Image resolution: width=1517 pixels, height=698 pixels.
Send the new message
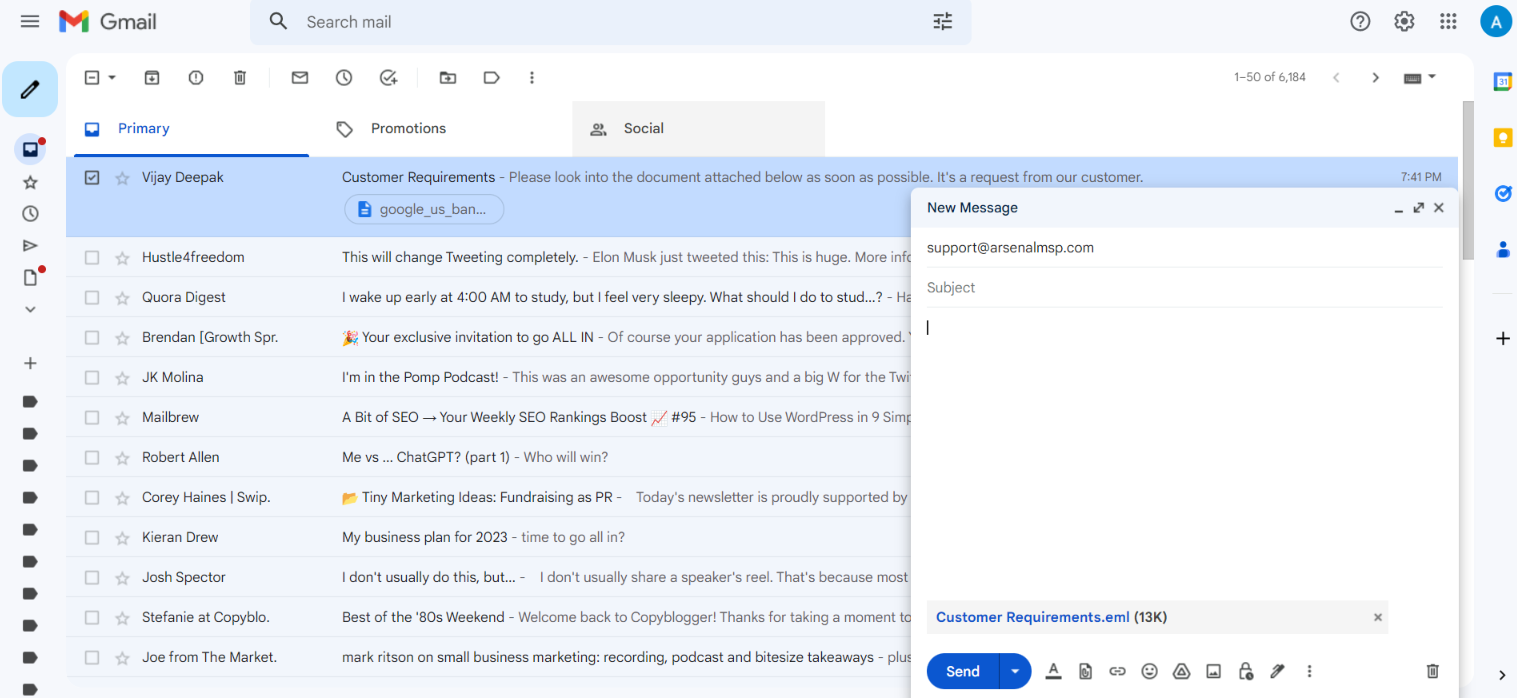point(961,671)
